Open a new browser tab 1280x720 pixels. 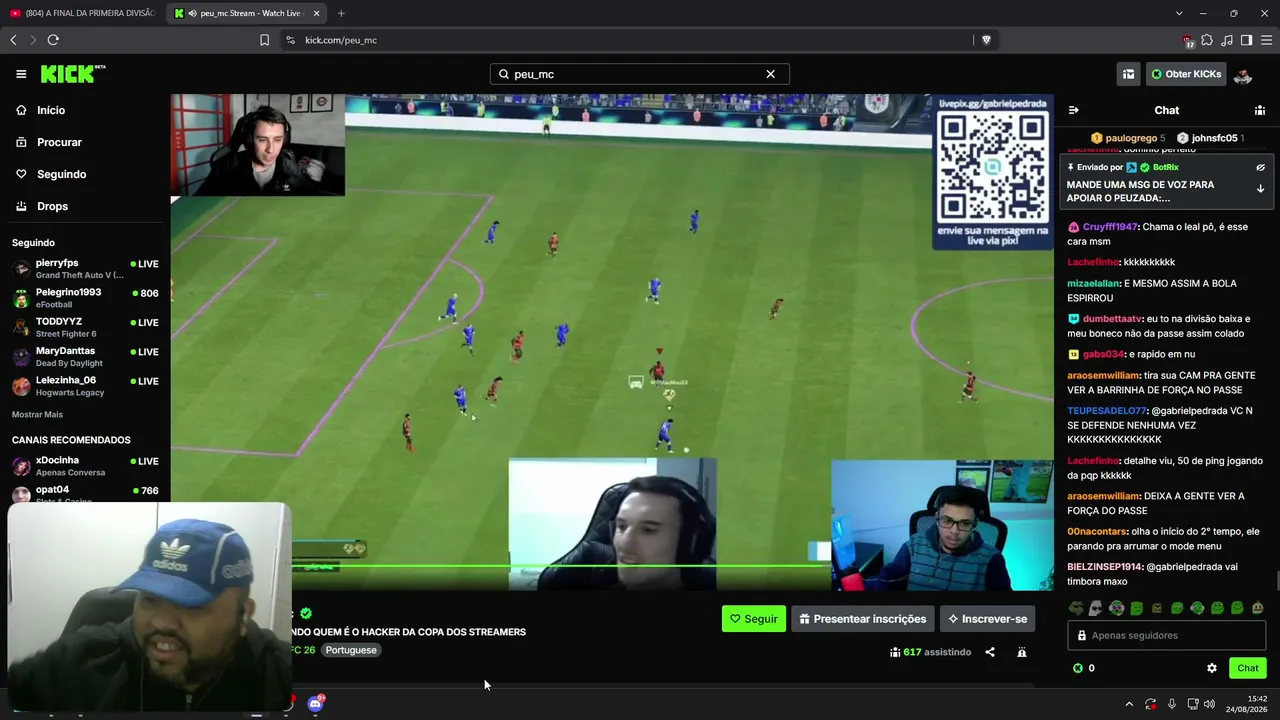pyautogui.click(x=341, y=13)
